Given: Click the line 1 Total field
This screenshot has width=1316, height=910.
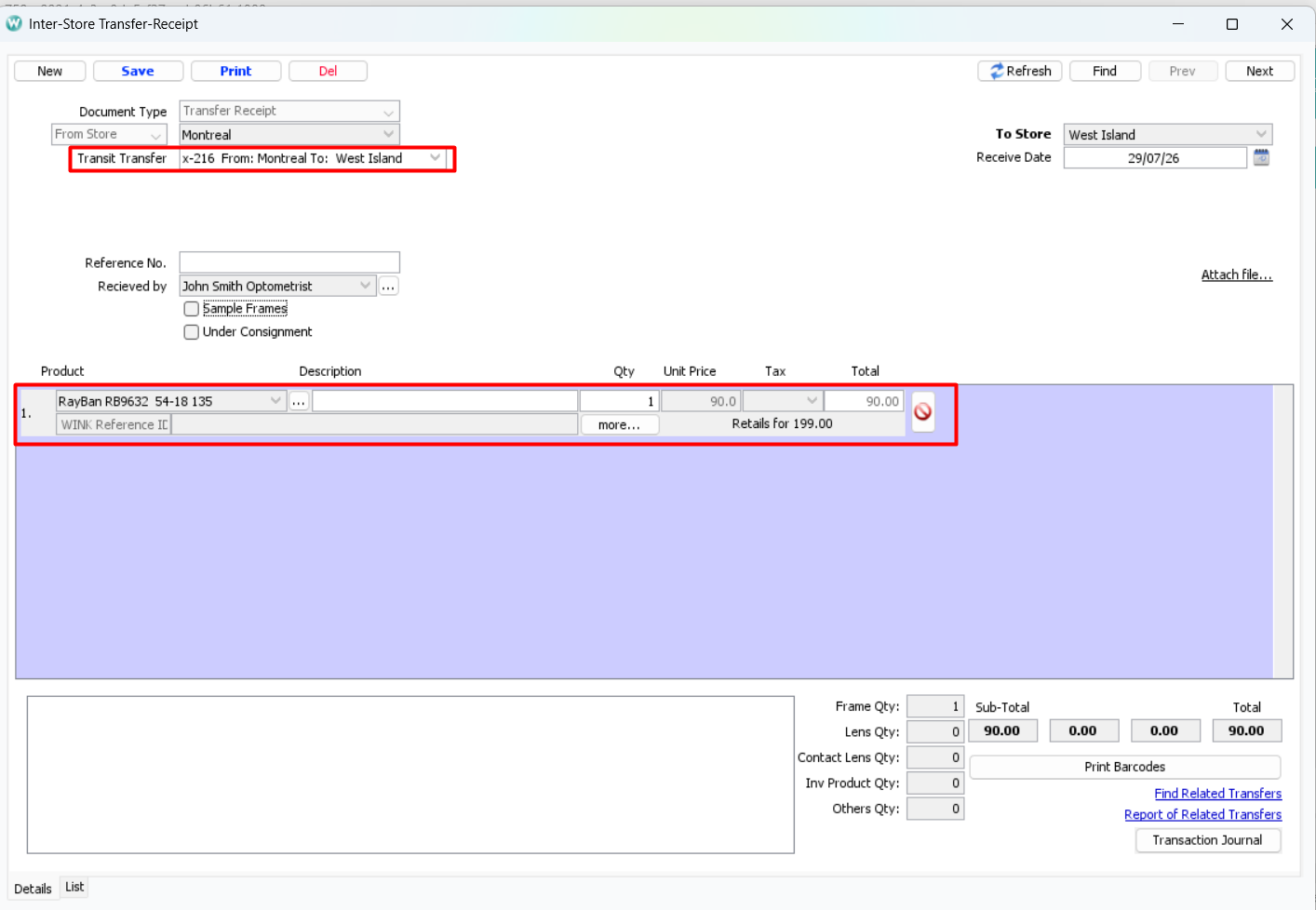Looking at the screenshot, I should coord(864,401).
